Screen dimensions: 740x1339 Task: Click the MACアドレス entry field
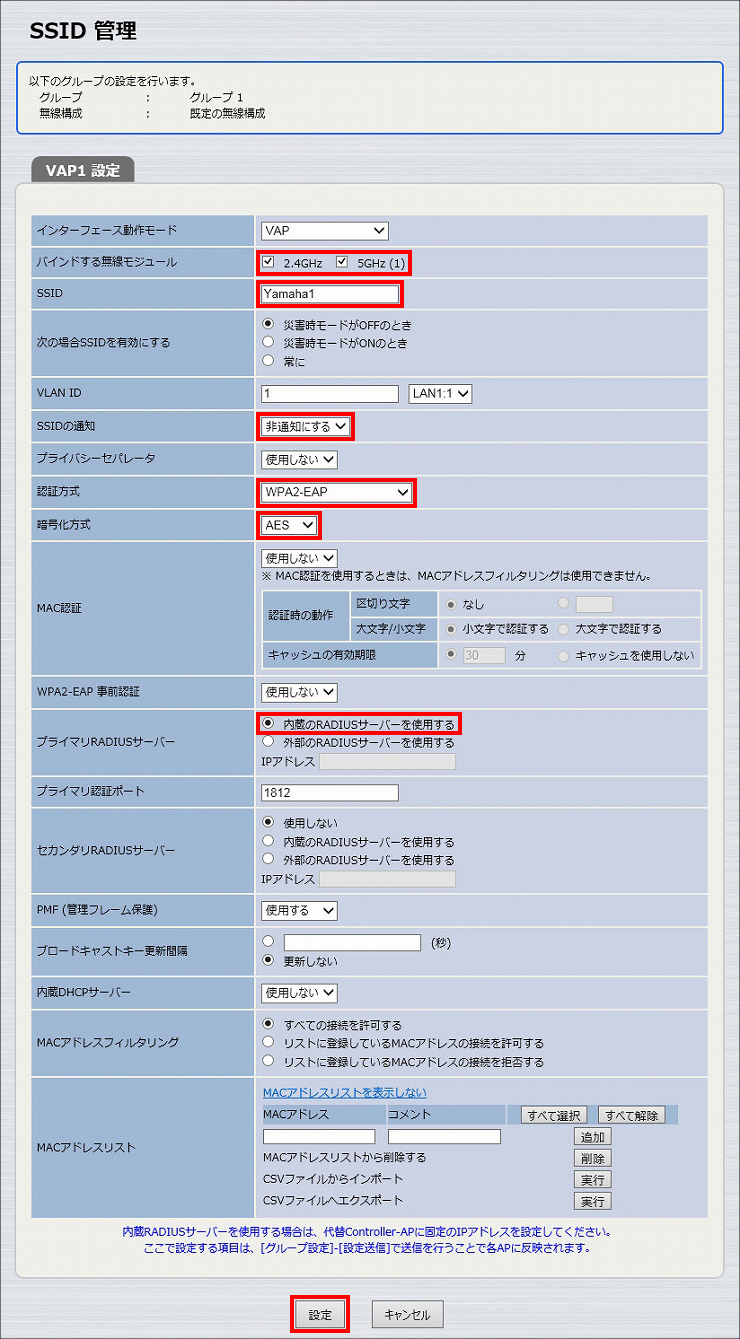pos(319,1137)
